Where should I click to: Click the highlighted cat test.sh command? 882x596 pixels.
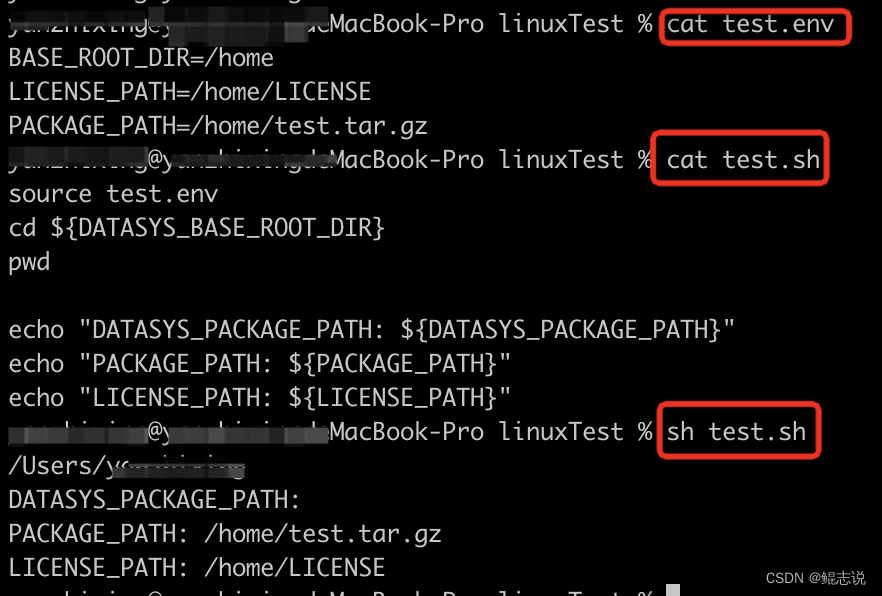tap(743, 160)
